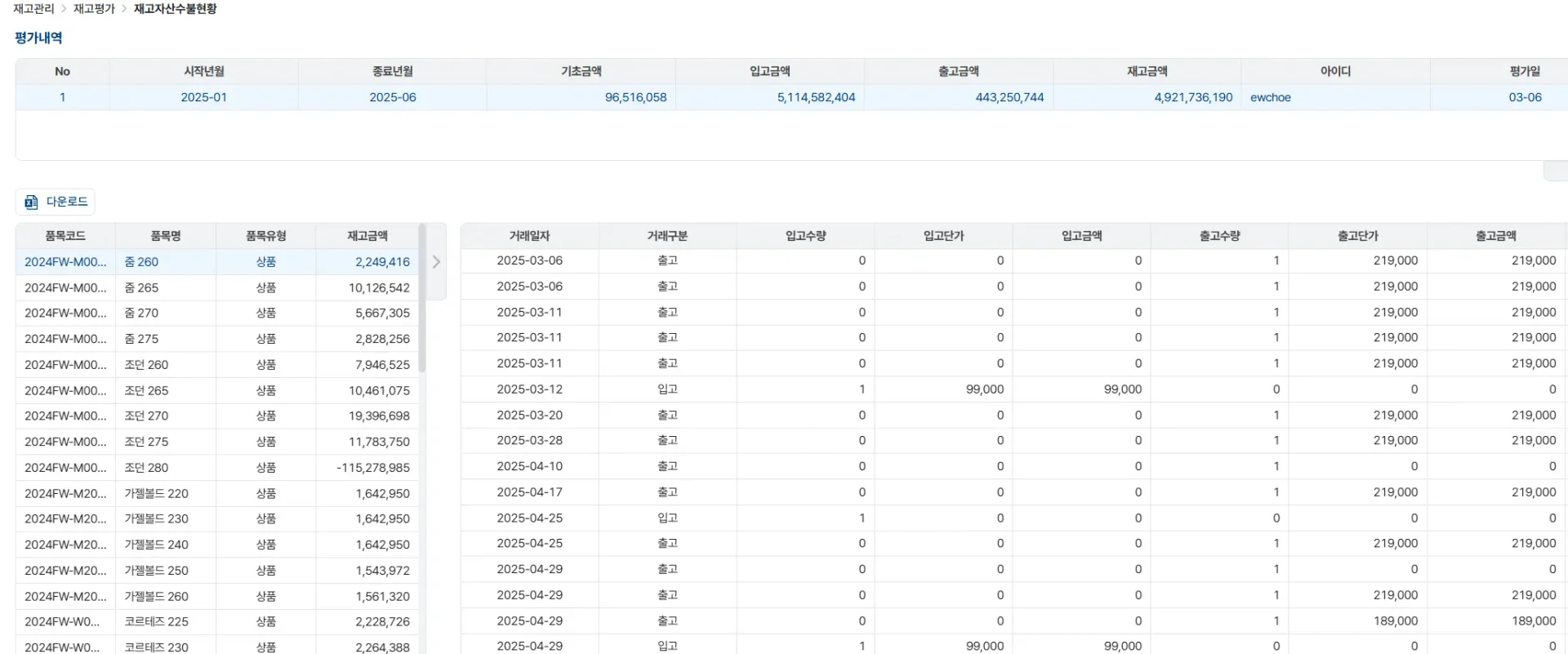Select the 조던 270 item row
Screen dimensions: 1568x654
[x=146, y=416]
